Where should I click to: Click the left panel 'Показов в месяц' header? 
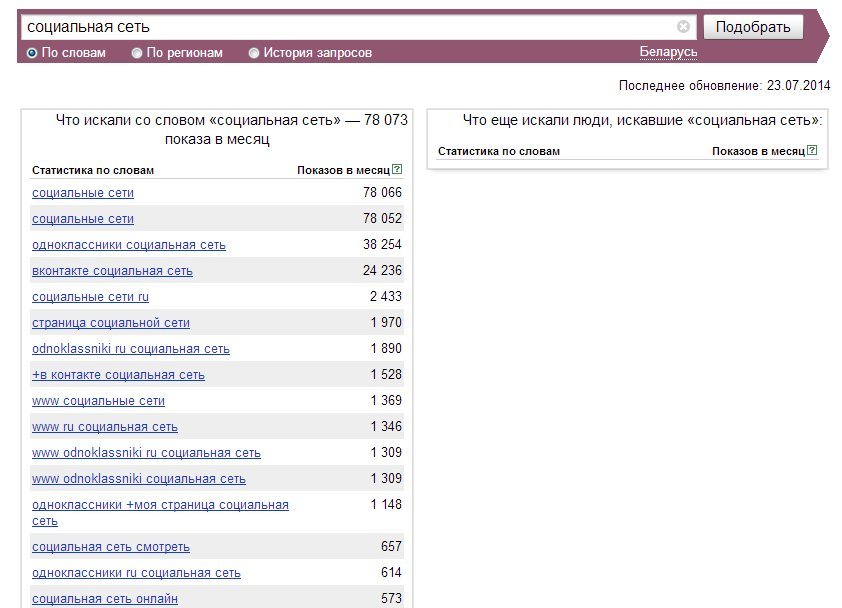pyautogui.click(x=343, y=170)
